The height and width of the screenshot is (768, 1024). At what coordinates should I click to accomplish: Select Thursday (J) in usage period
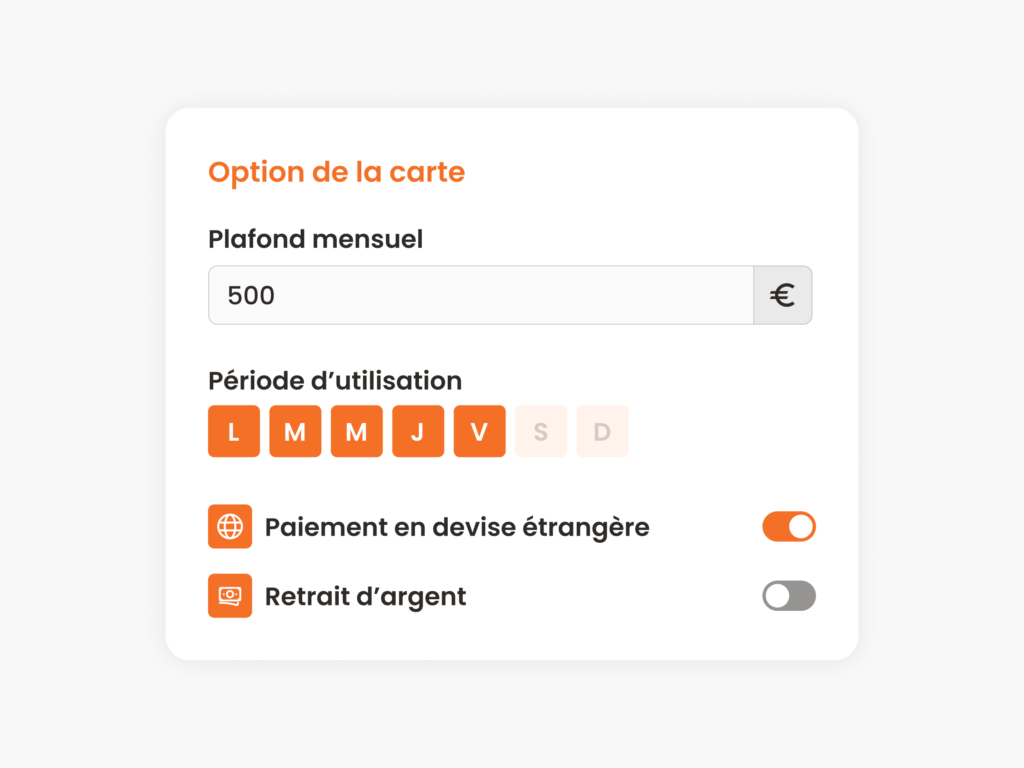tap(418, 431)
